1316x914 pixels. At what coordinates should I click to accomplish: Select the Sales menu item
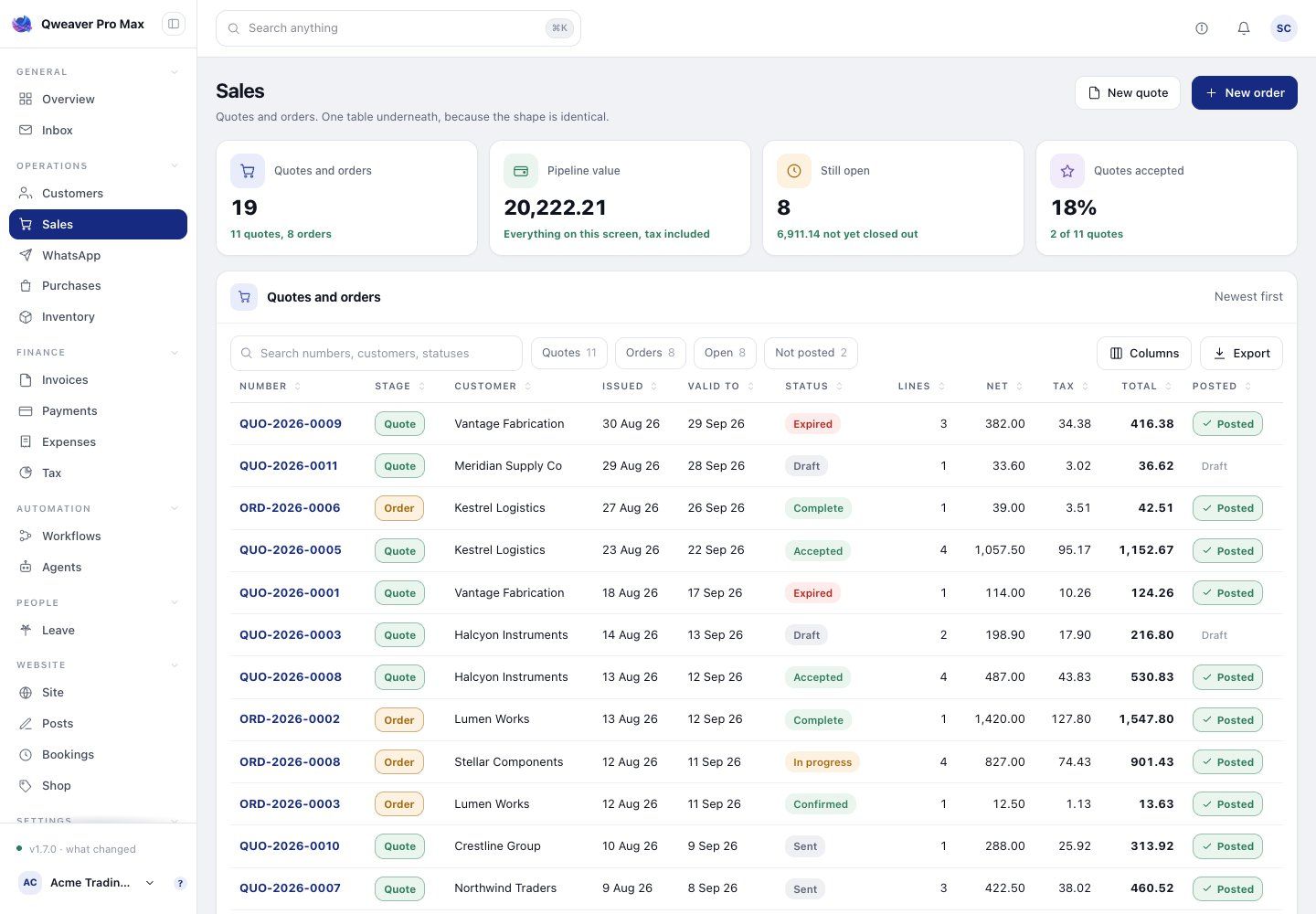[x=98, y=224]
